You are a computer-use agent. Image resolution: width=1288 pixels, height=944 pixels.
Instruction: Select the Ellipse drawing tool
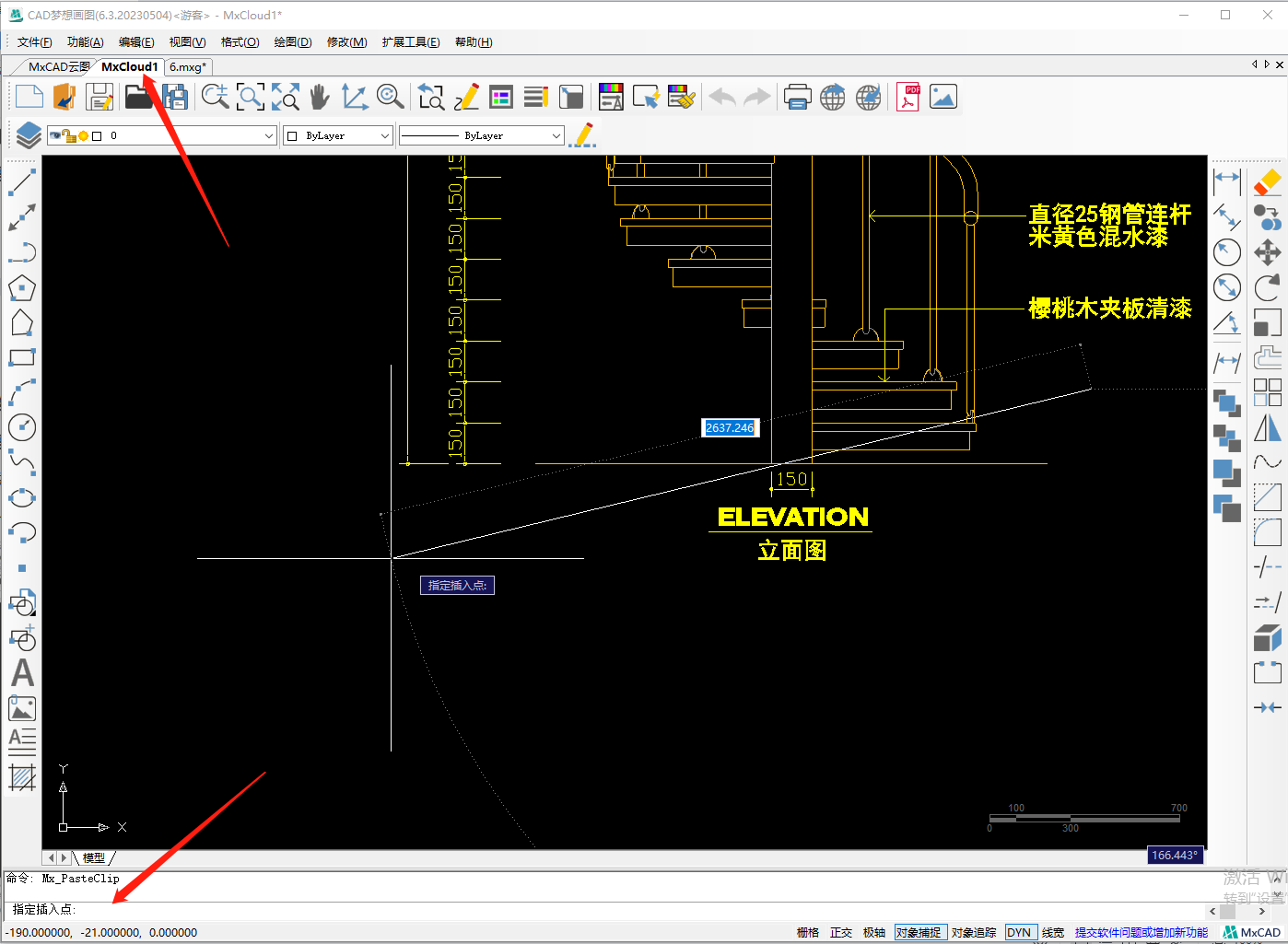point(22,498)
